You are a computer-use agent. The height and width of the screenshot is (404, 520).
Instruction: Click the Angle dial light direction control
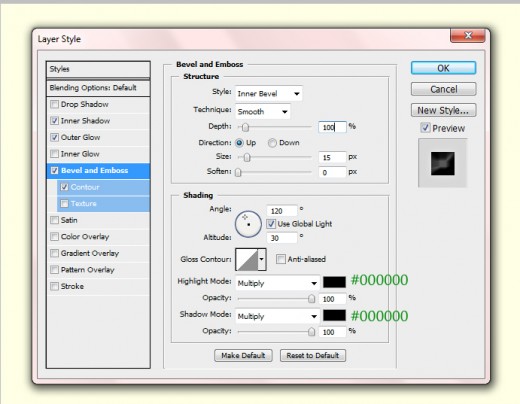pyautogui.click(x=248, y=224)
